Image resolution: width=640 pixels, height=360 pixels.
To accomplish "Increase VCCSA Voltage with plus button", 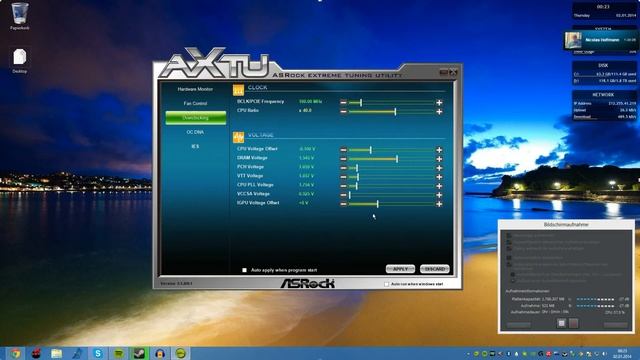I will [x=439, y=195].
